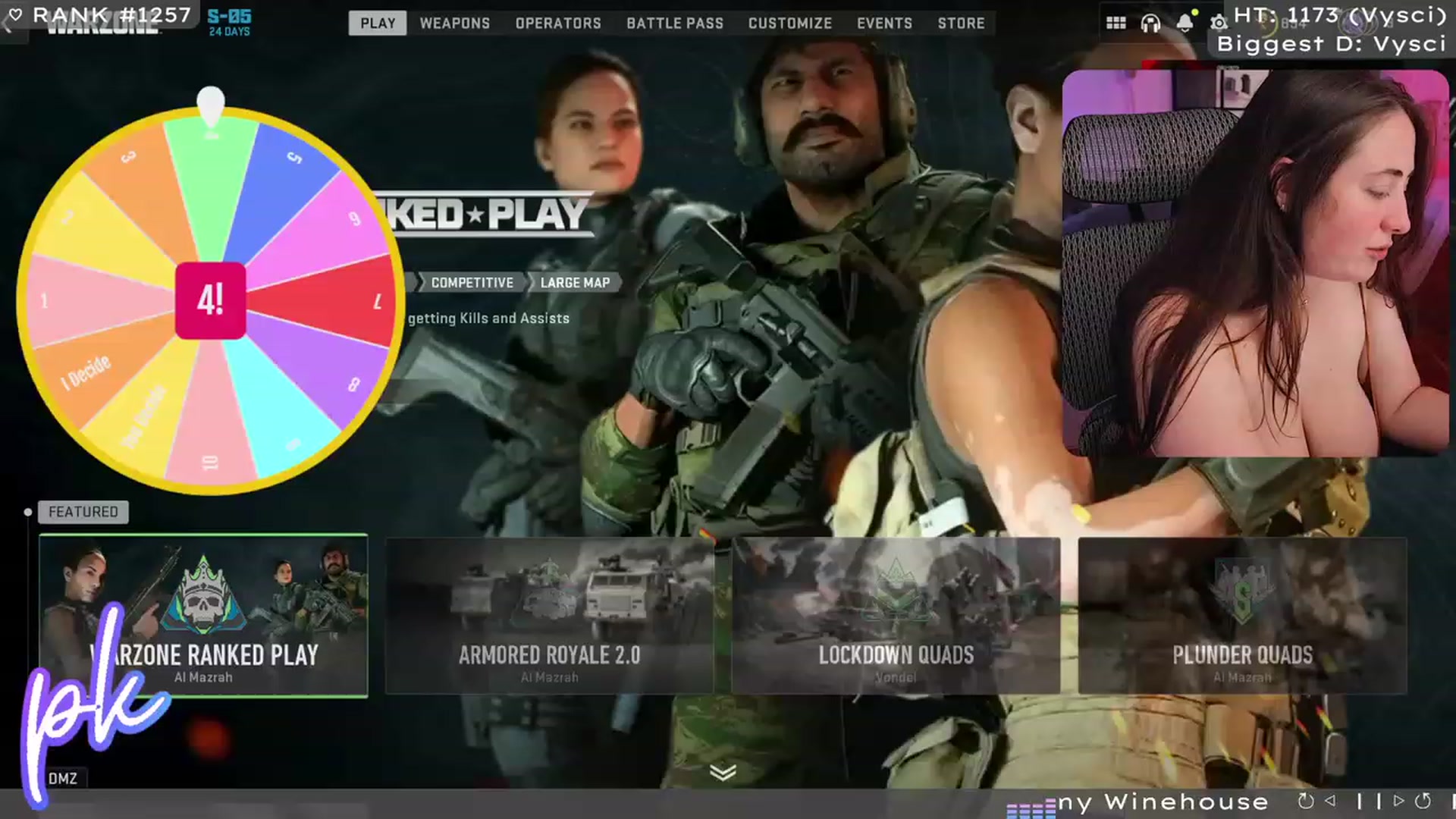Select the FEATURED playlist category label
This screenshot has height=819, width=1456.
pos(83,512)
